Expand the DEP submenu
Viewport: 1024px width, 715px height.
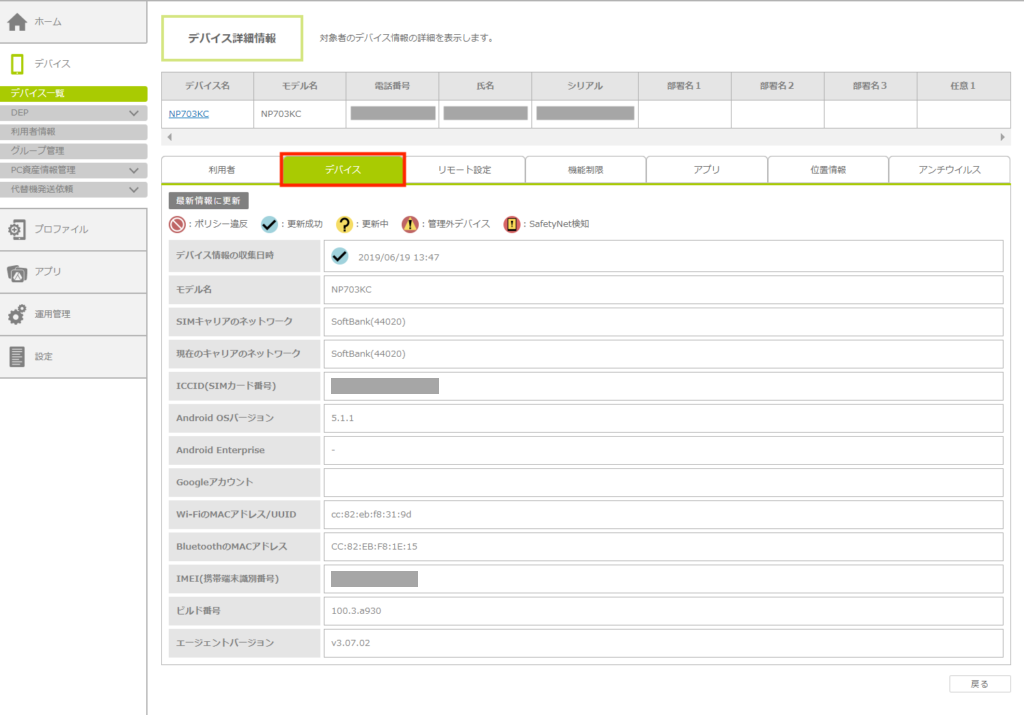coord(134,113)
